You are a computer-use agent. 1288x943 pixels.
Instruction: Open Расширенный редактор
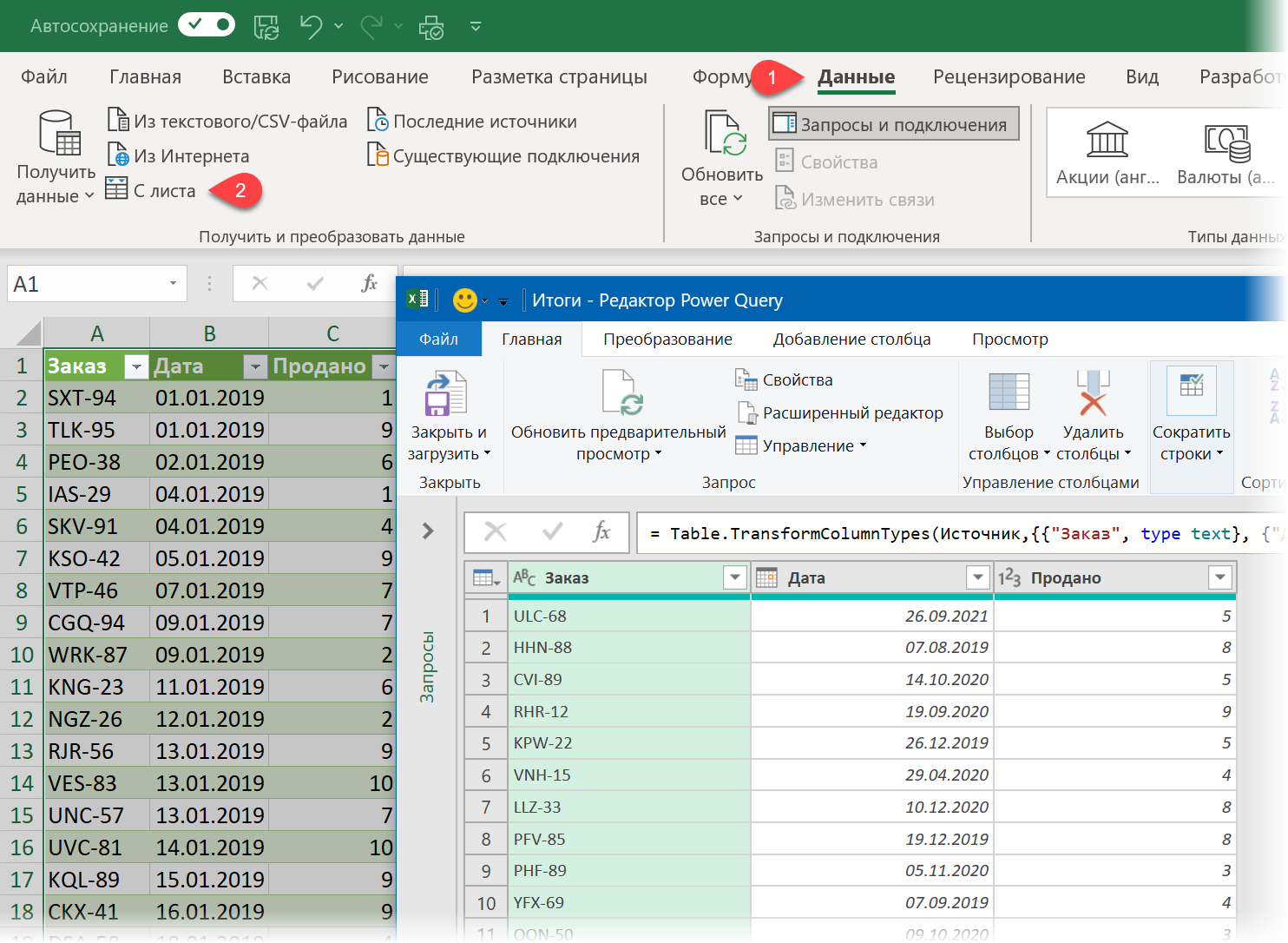(x=840, y=412)
